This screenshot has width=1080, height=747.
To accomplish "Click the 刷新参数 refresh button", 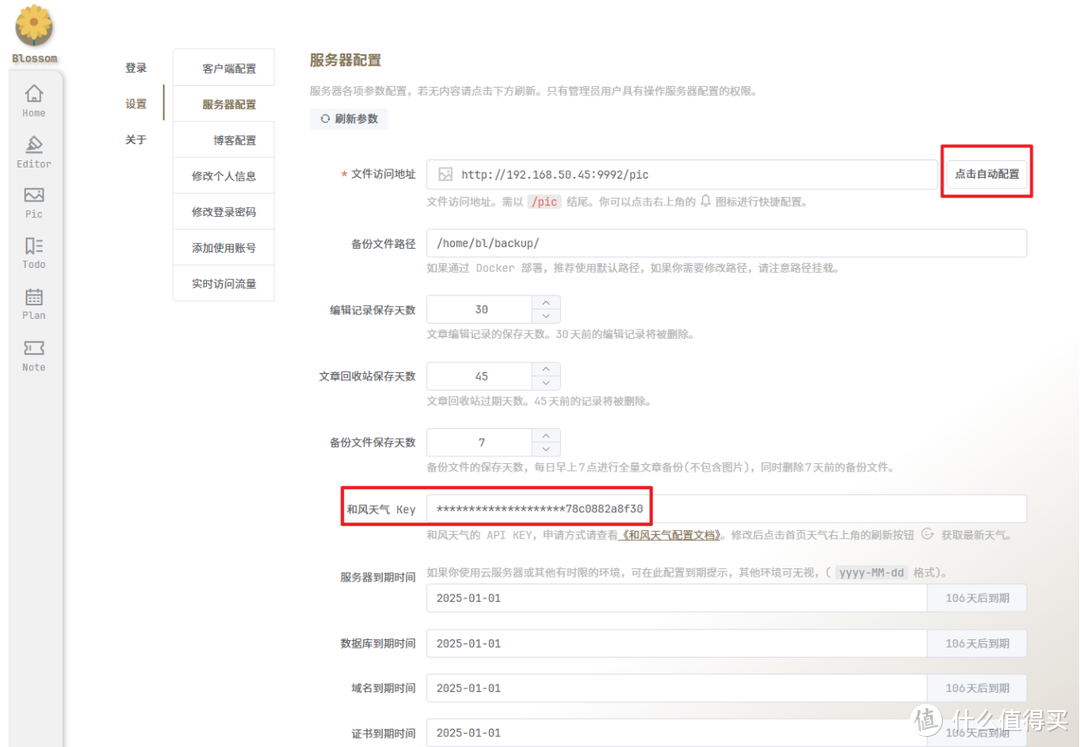I will [348, 118].
